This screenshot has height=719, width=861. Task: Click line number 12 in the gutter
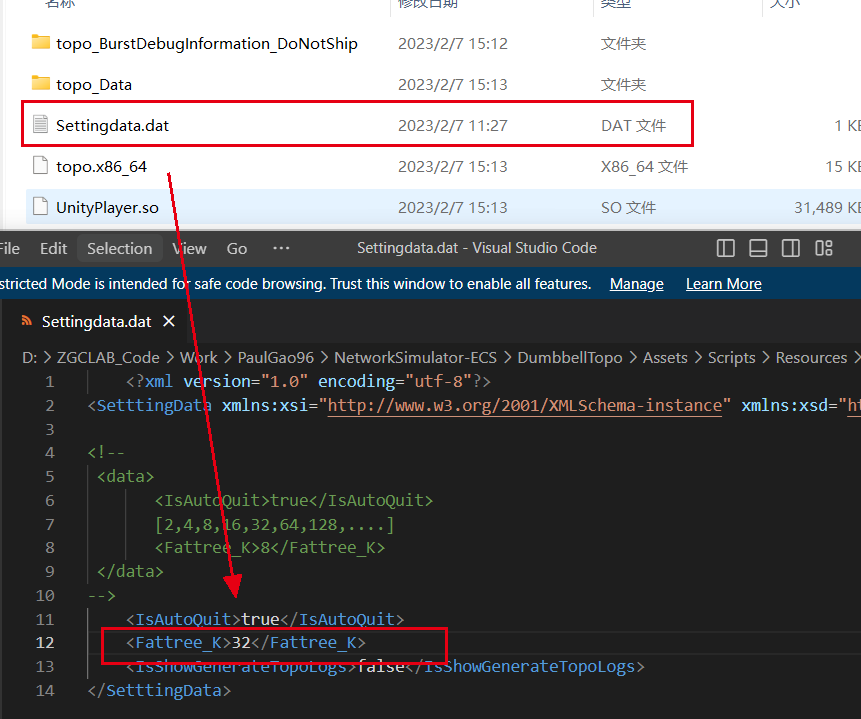[x=45, y=643]
